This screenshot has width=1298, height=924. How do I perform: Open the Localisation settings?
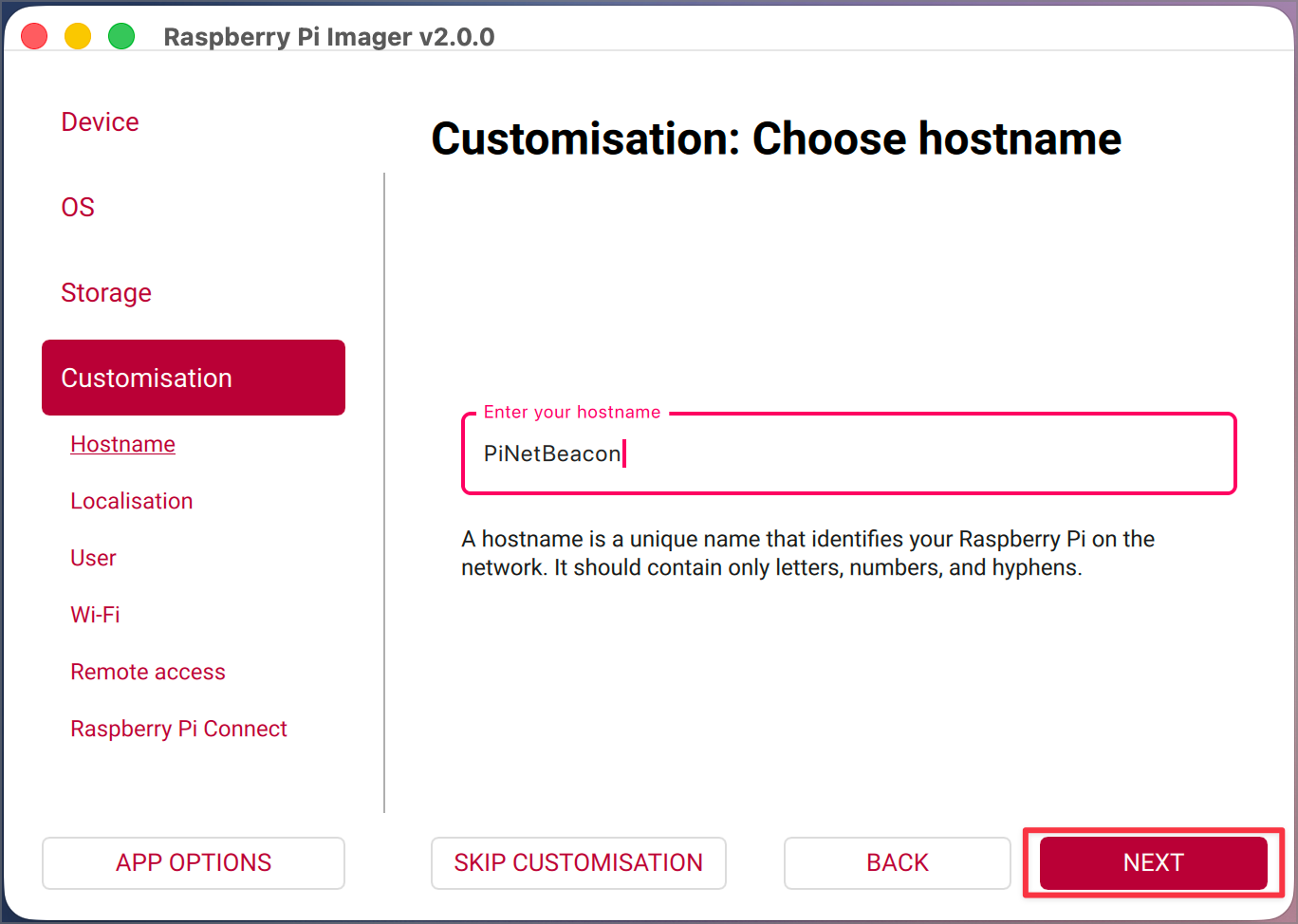[131, 501]
